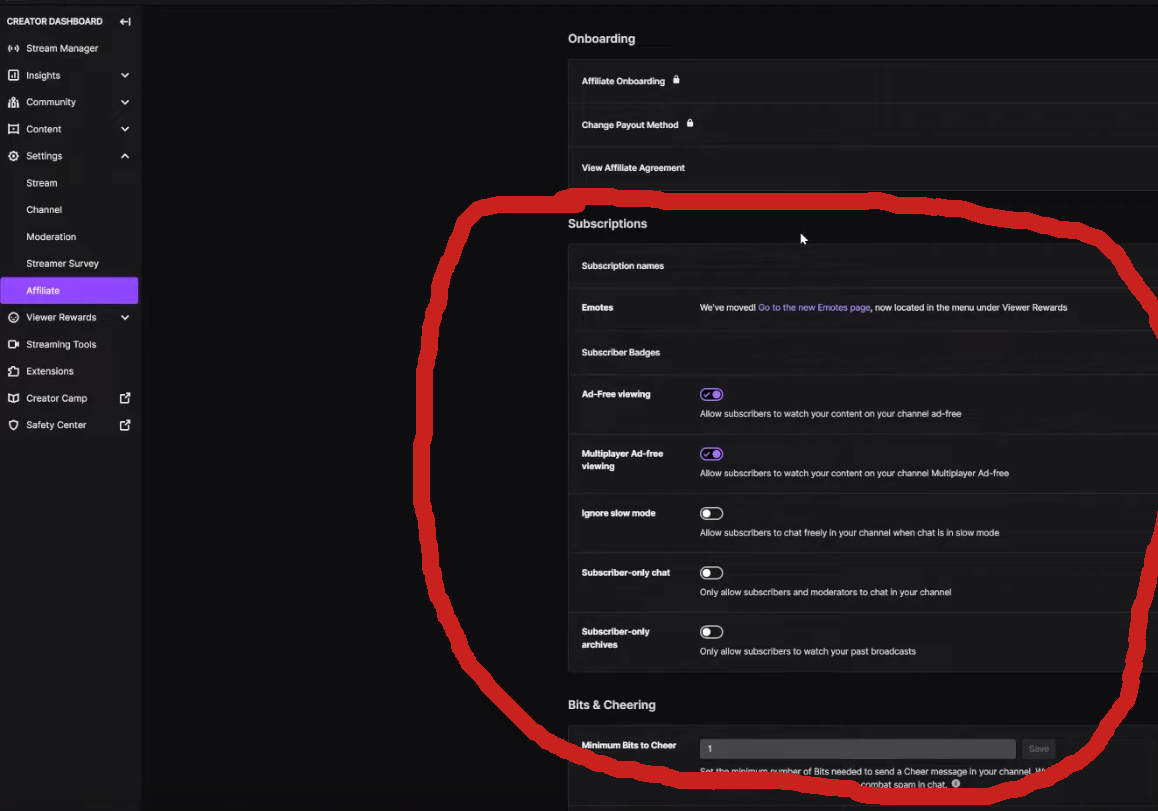The image size is (1158, 811).
Task: Disable Ad-Free viewing toggle
Action: (x=711, y=395)
